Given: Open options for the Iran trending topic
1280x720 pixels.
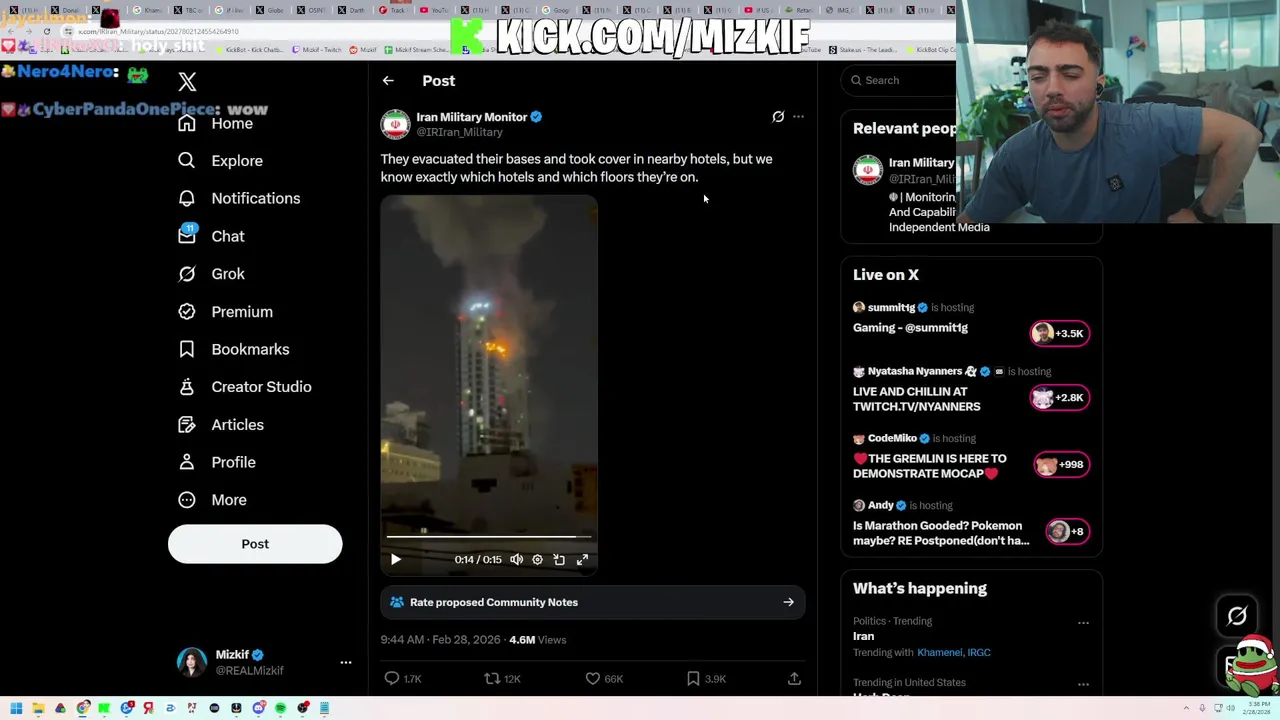Looking at the screenshot, I should pyautogui.click(x=1083, y=622).
